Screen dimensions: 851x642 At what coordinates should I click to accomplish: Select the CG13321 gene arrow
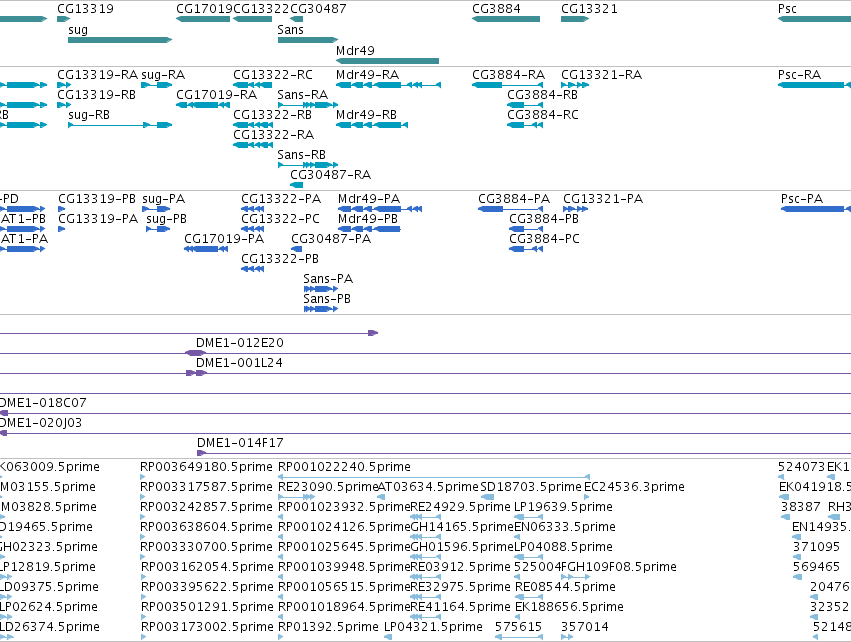pyautogui.click(x=575, y=19)
